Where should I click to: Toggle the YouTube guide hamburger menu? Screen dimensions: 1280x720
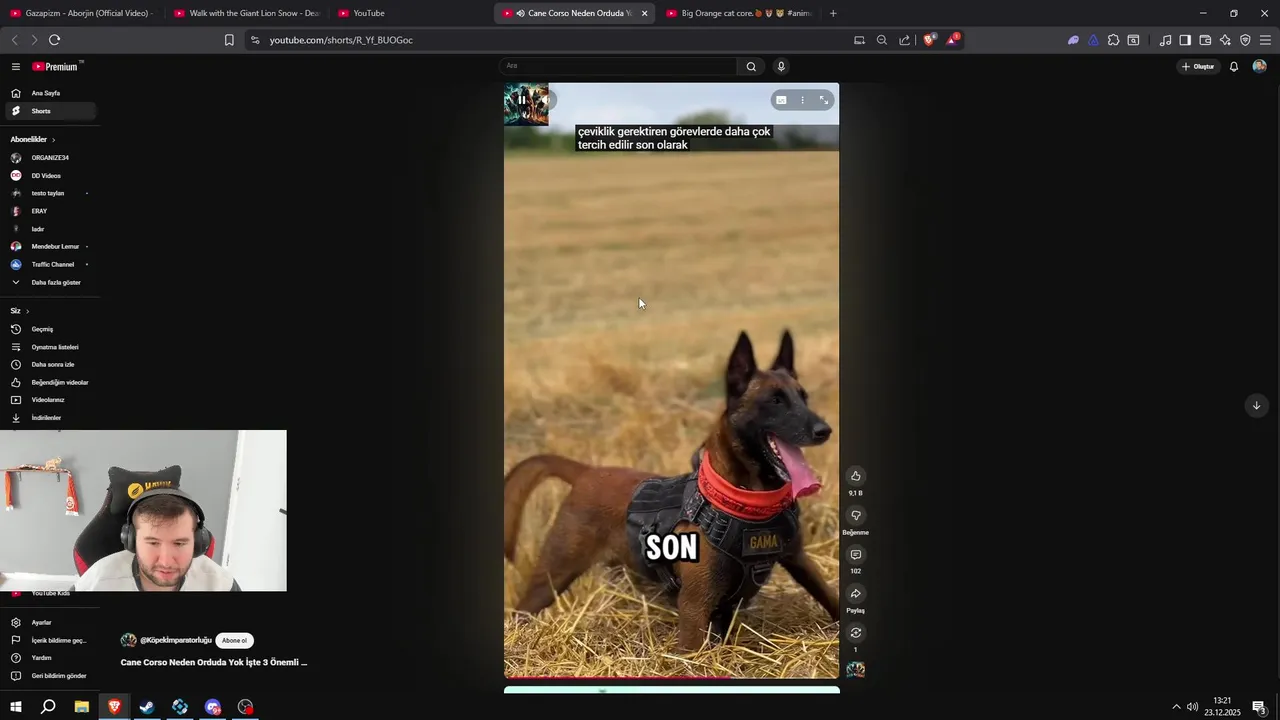click(x=16, y=66)
